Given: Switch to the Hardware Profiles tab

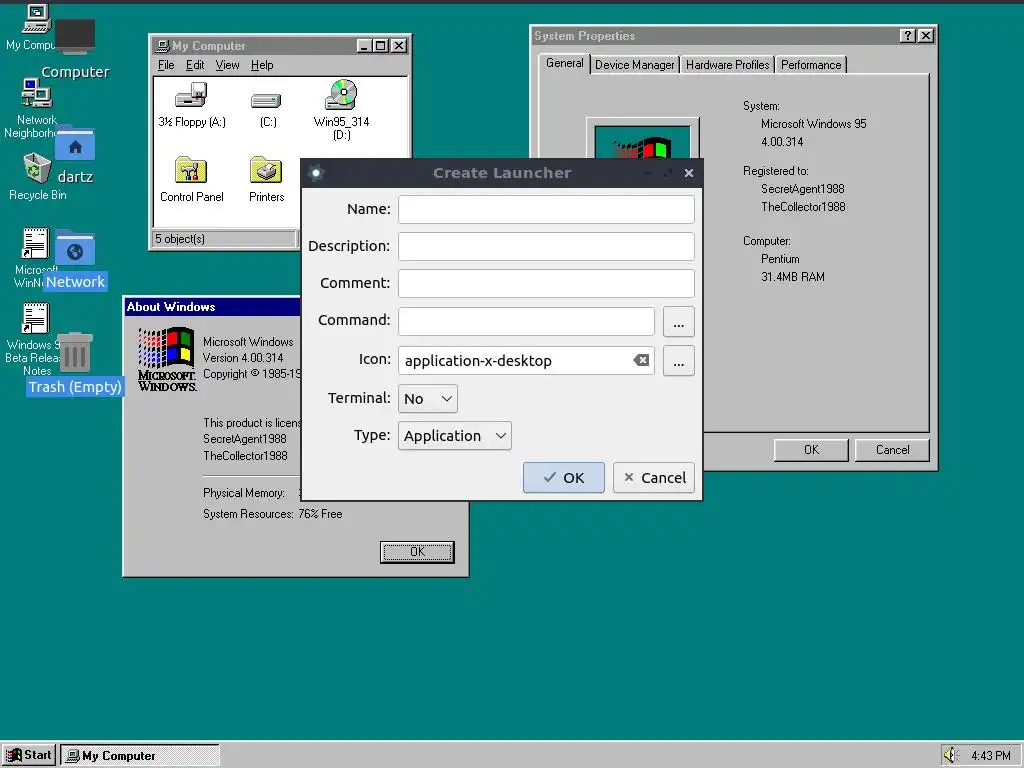Looking at the screenshot, I should (727, 65).
